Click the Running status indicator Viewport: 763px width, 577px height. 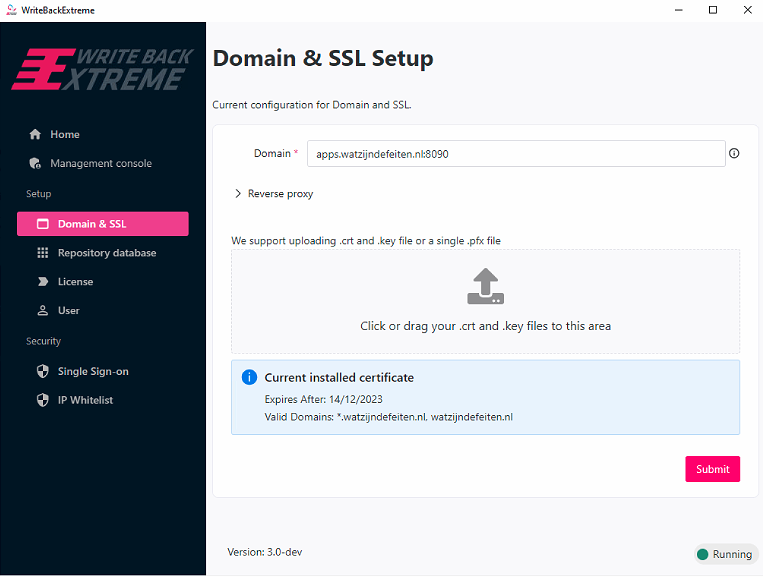pos(725,554)
